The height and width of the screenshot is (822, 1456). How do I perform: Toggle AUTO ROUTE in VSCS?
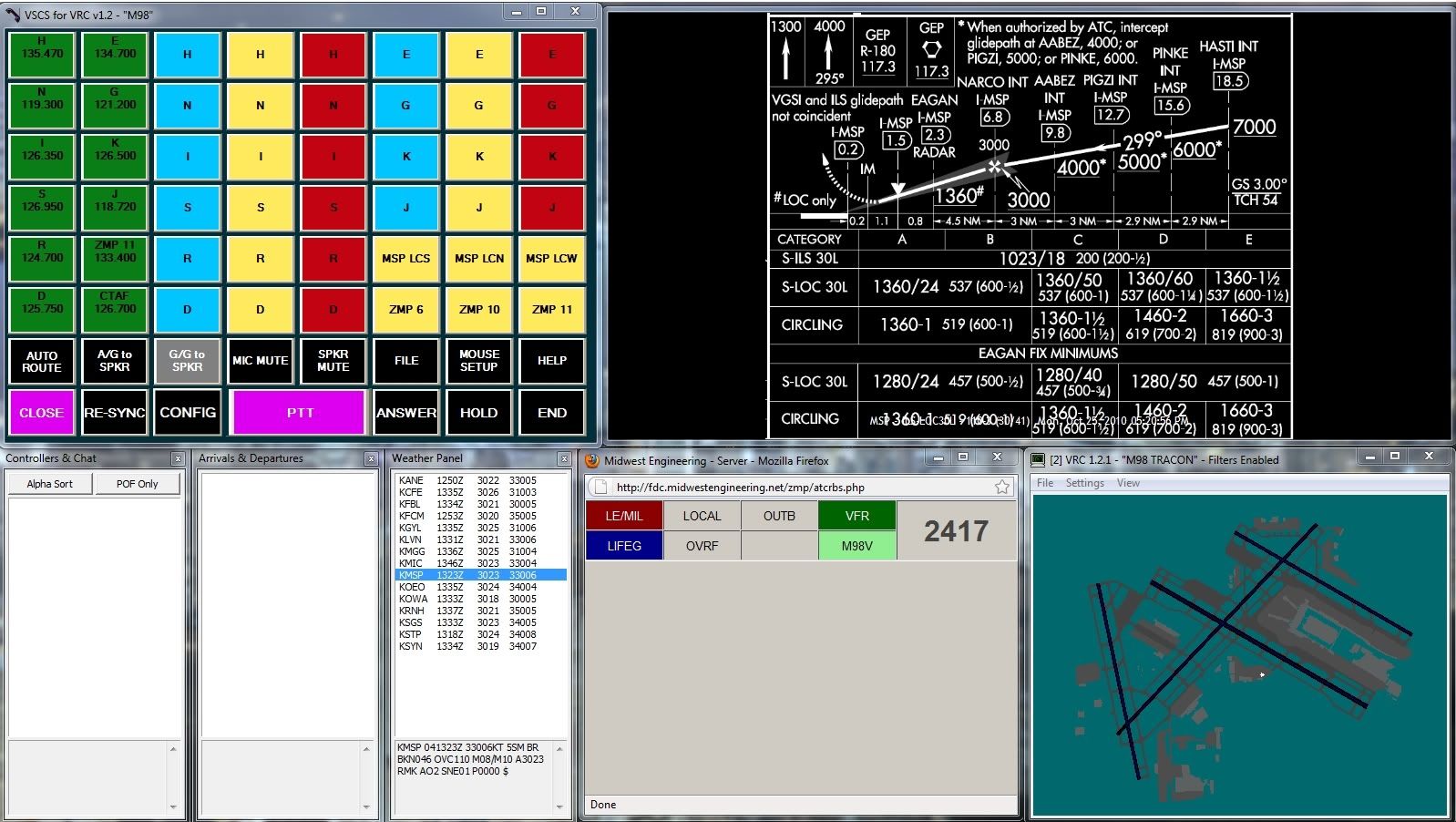pos(42,361)
